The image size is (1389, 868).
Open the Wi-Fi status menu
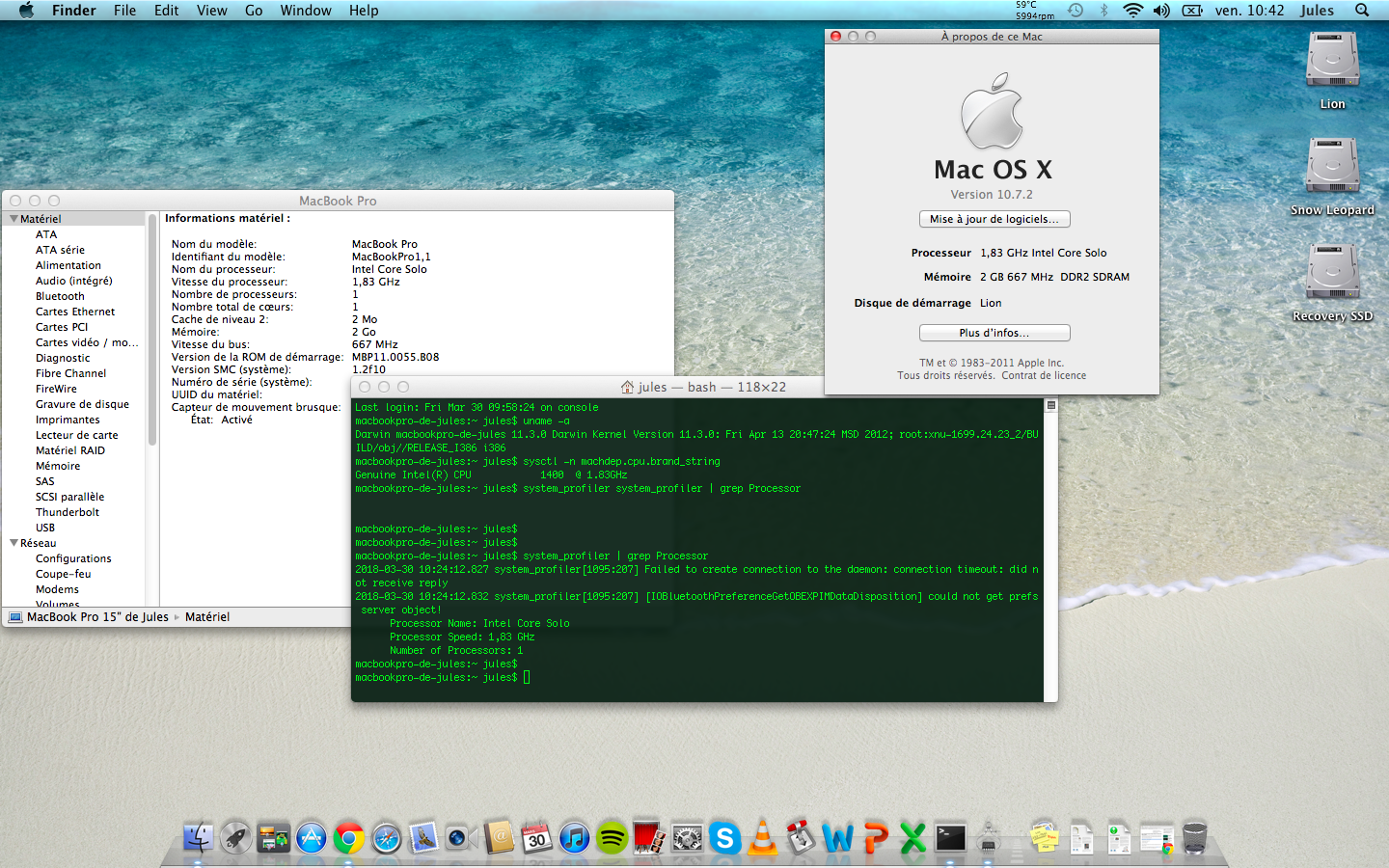tap(1132, 10)
